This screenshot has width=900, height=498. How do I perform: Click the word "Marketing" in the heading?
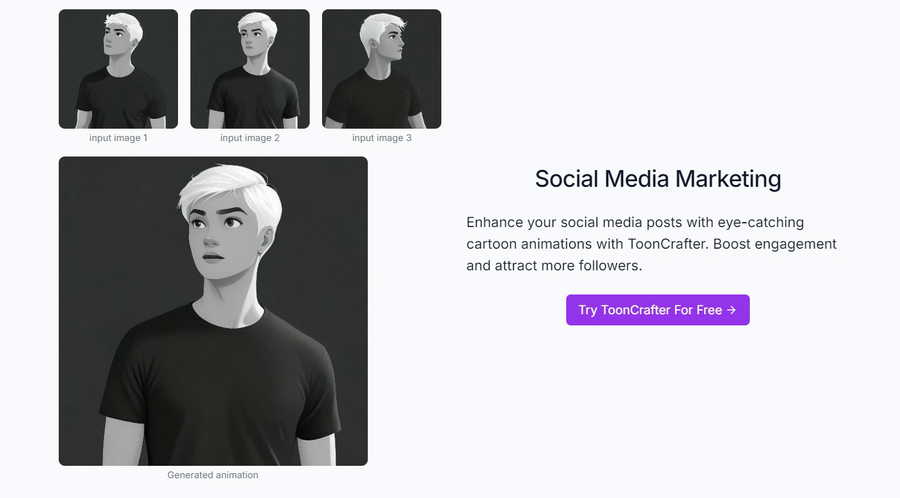tap(728, 178)
